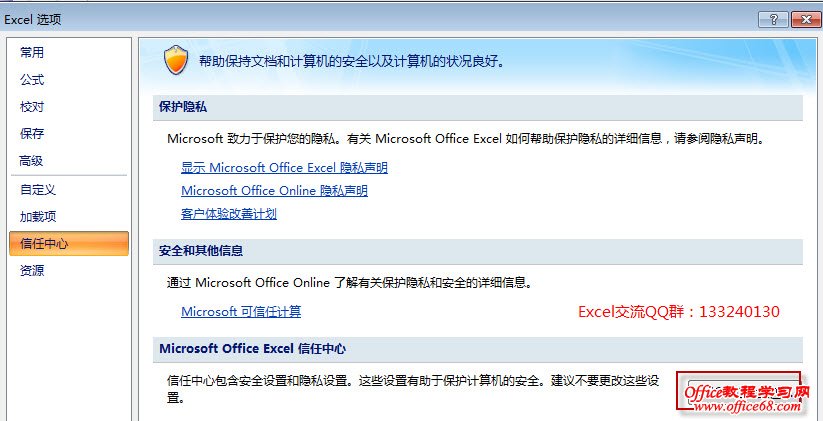Click the shield icon in the header
The width and height of the screenshot is (823, 421).
point(176,61)
